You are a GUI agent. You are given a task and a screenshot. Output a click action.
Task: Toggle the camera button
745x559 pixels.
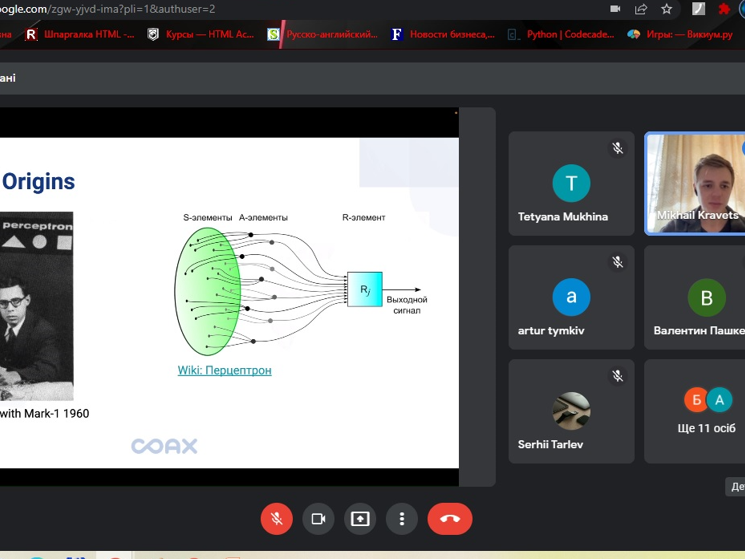318,519
